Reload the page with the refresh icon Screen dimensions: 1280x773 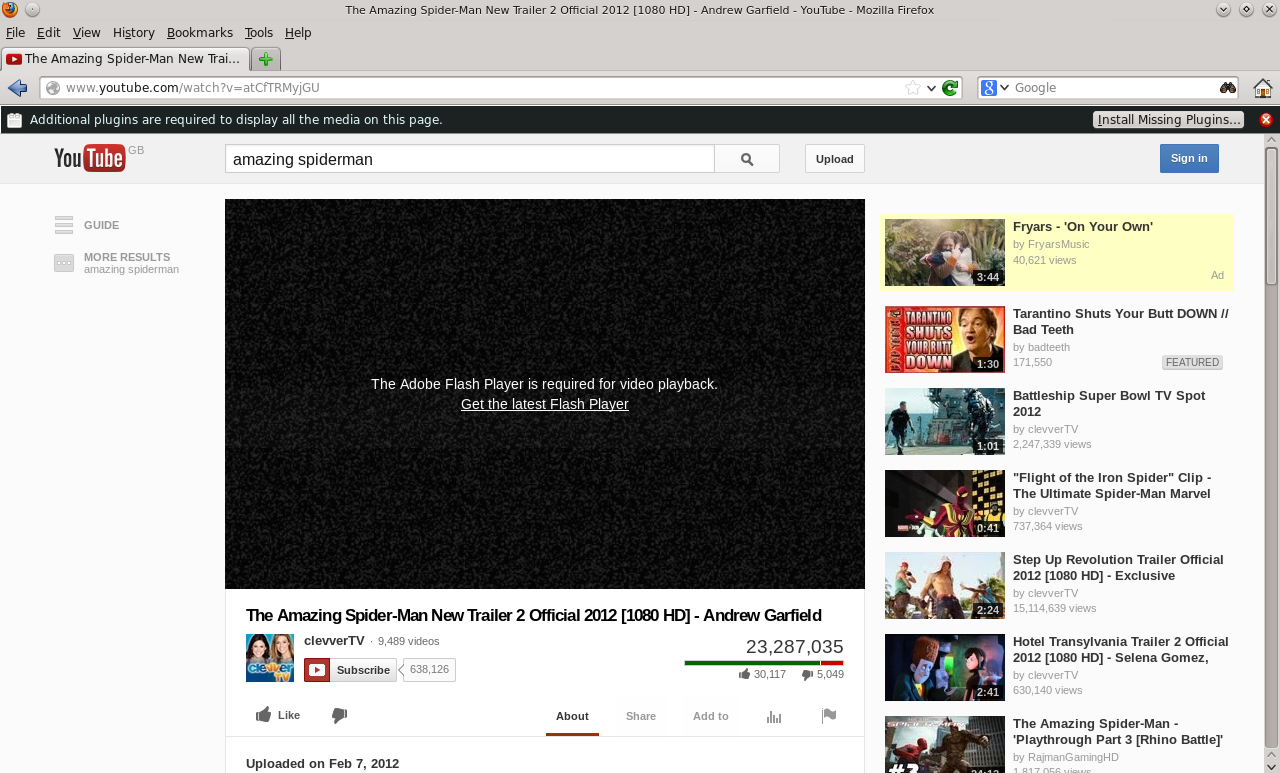click(950, 88)
